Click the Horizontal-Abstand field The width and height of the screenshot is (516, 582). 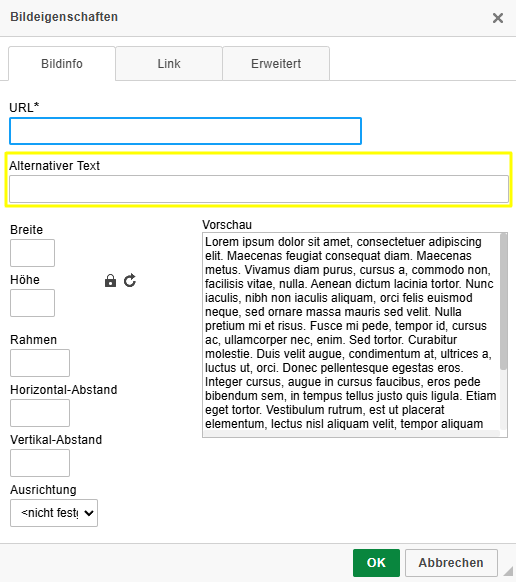point(40,413)
